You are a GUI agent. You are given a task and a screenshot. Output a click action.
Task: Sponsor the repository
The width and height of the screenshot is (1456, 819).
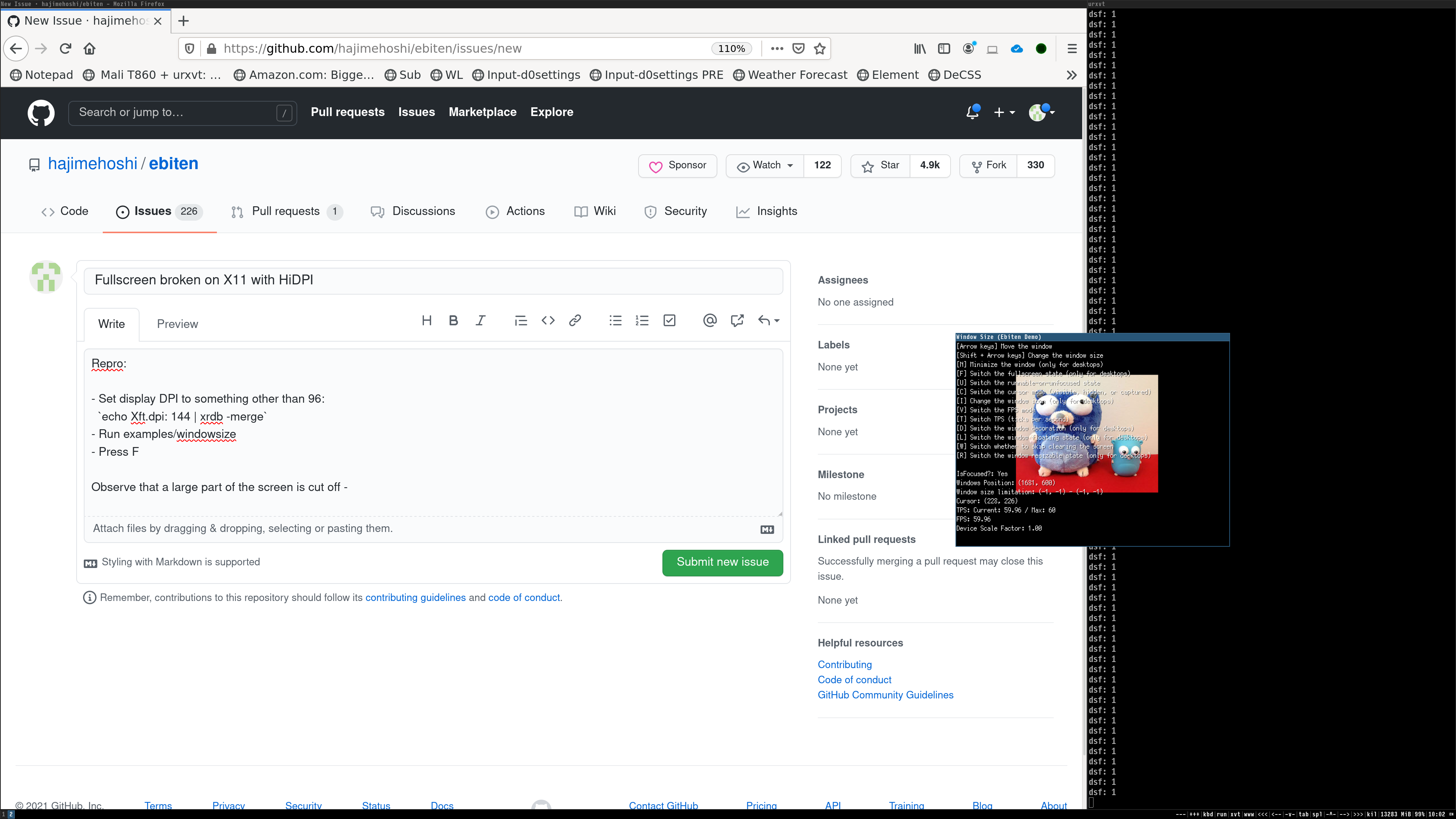point(677,166)
